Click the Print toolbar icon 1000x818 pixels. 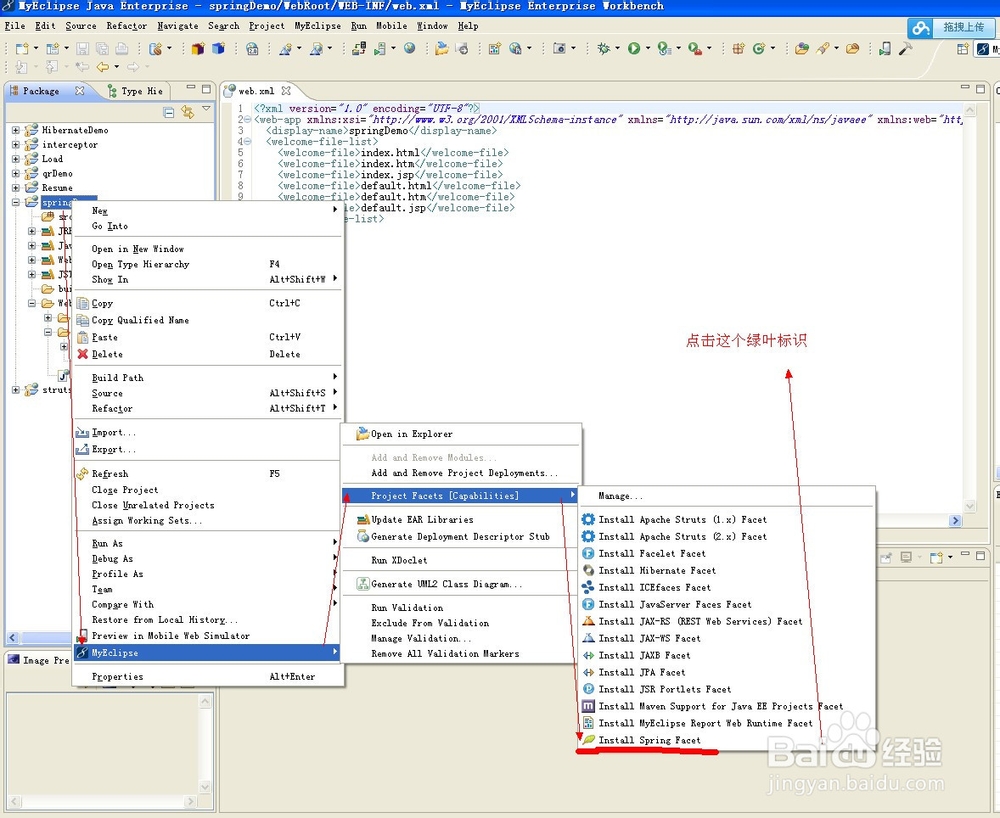click(122, 48)
